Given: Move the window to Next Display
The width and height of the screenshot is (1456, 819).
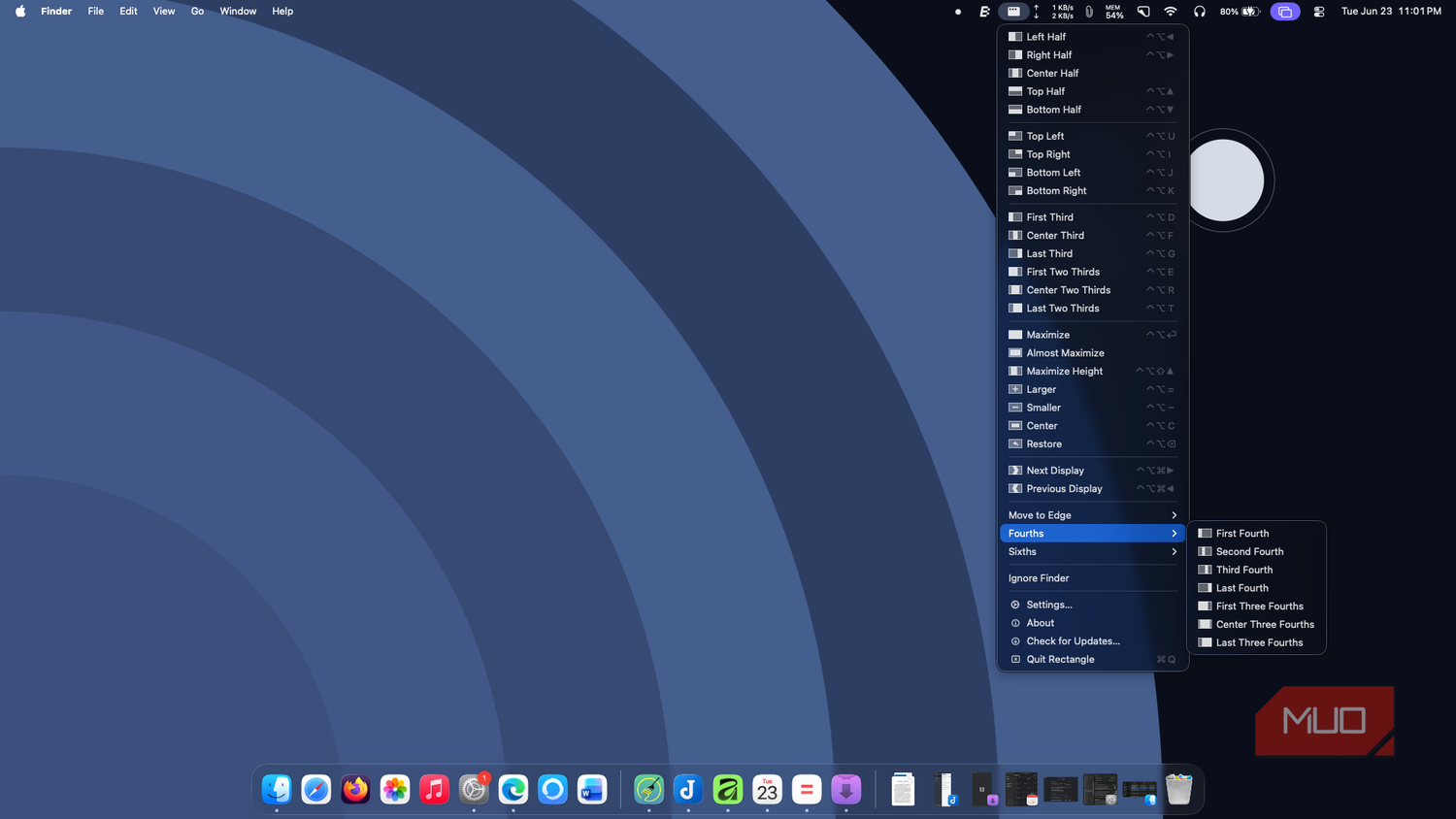Looking at the screenshot, I should click(x=1093, y=471).
